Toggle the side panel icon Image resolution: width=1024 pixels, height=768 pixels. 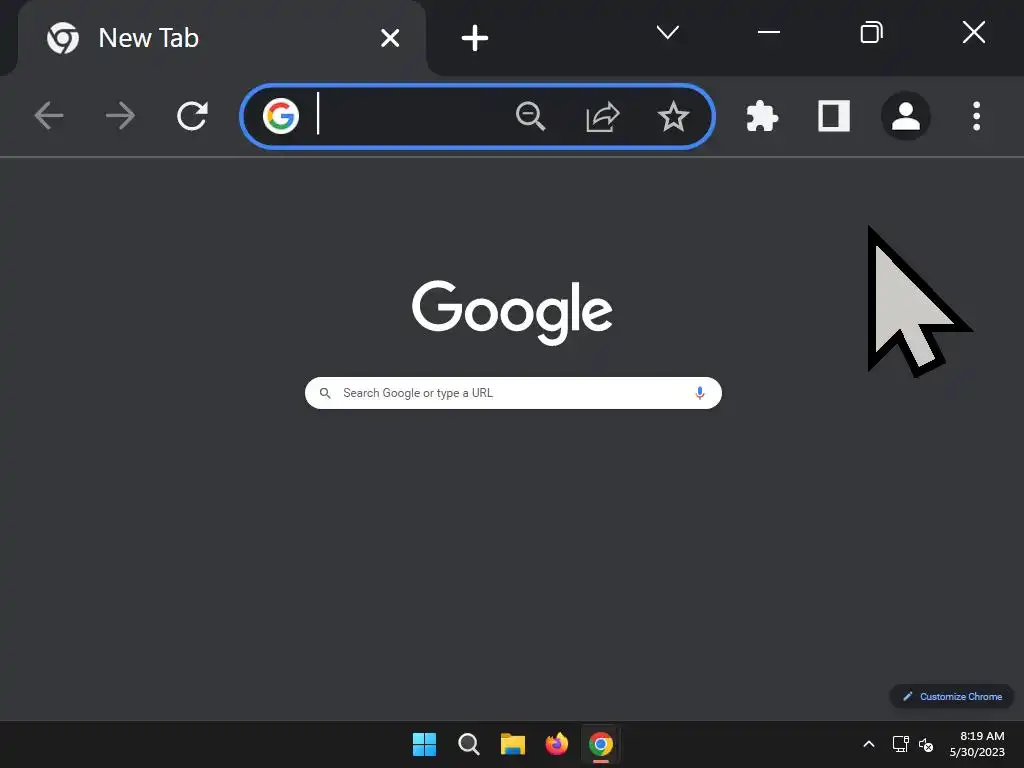point(834,116)
